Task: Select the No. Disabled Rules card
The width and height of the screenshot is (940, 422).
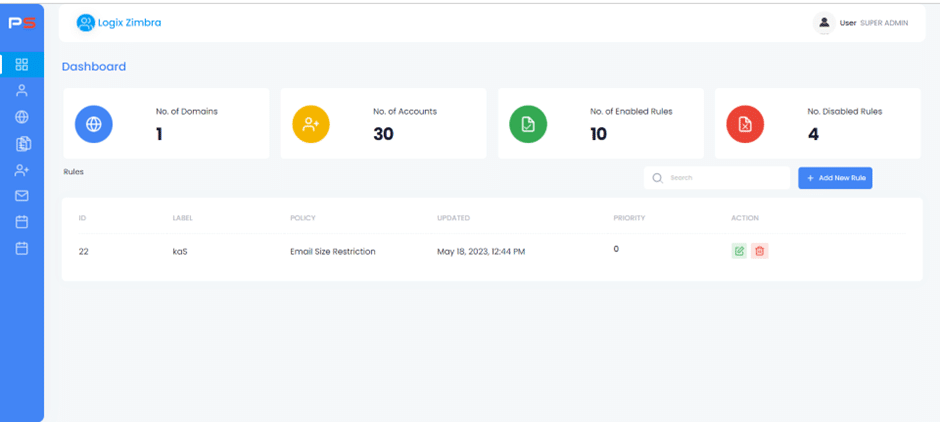Action: [818, 124]
